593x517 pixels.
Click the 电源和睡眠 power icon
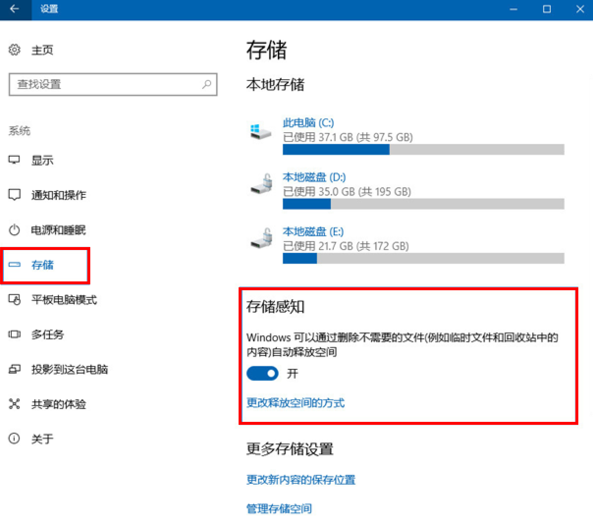[x=14, y=230]
